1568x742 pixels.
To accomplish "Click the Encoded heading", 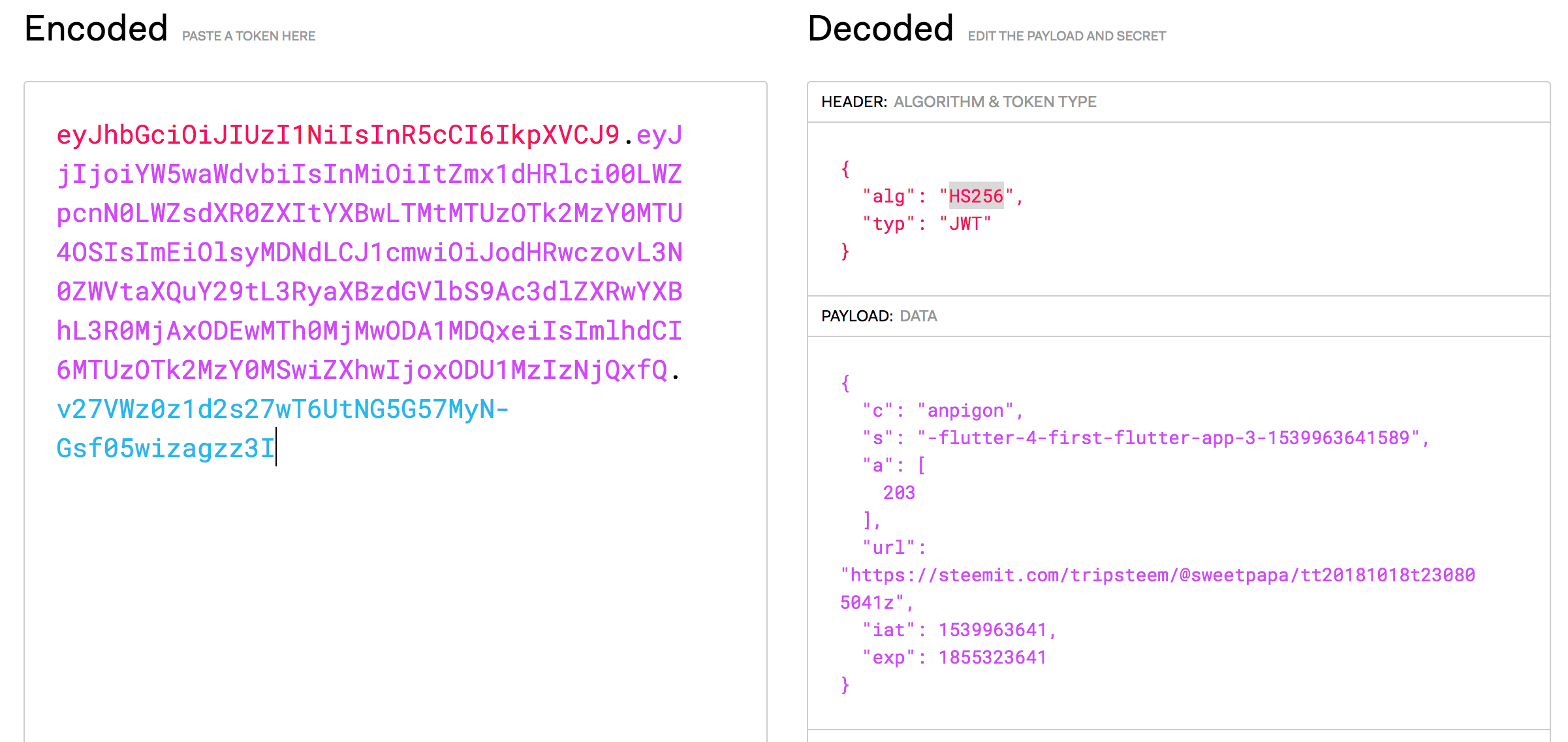I will point(96,29).
